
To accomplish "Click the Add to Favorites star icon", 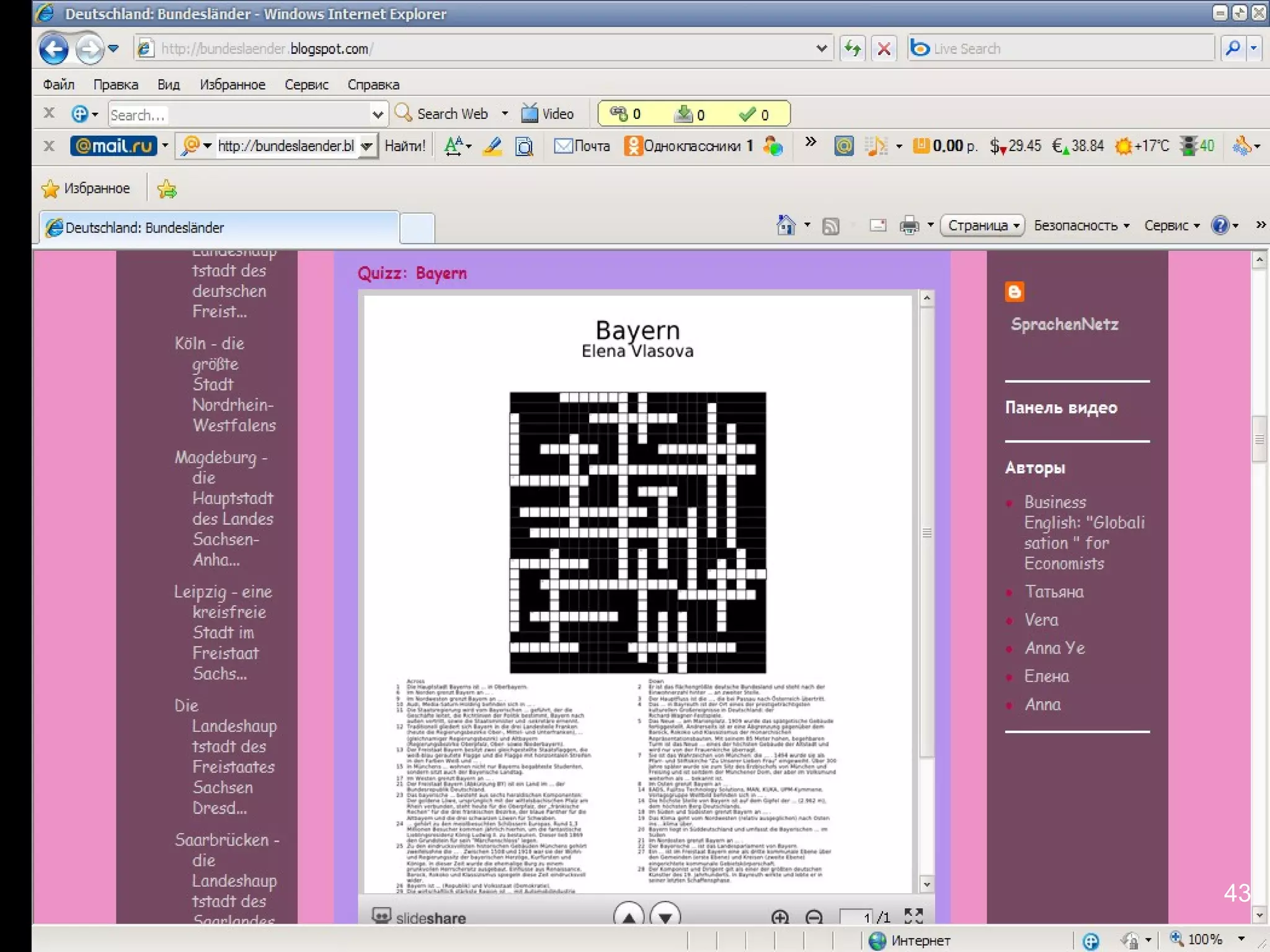I will pyautogui.click(x=167, y=188).
